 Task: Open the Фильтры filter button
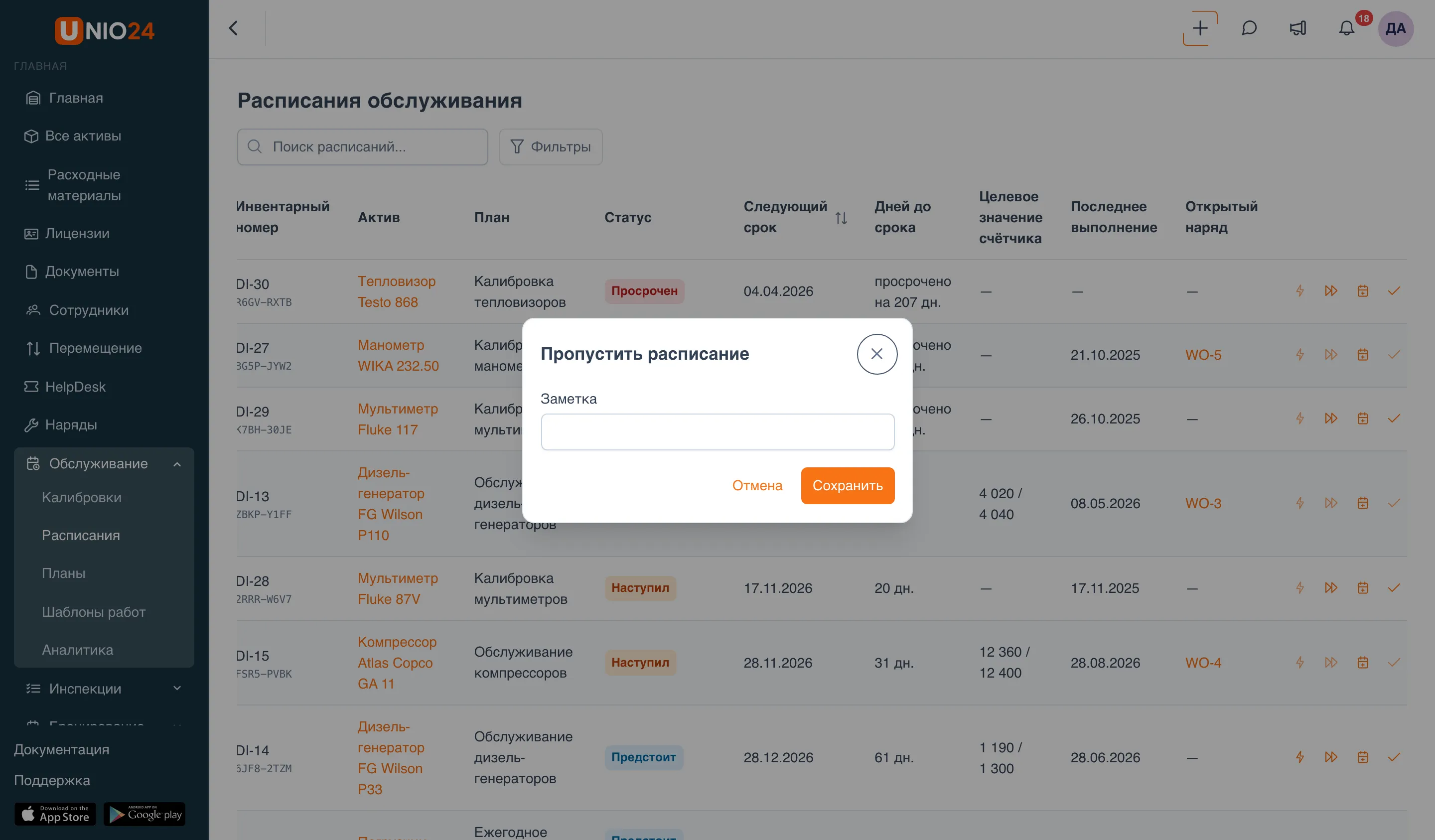(x=550, y=146)
